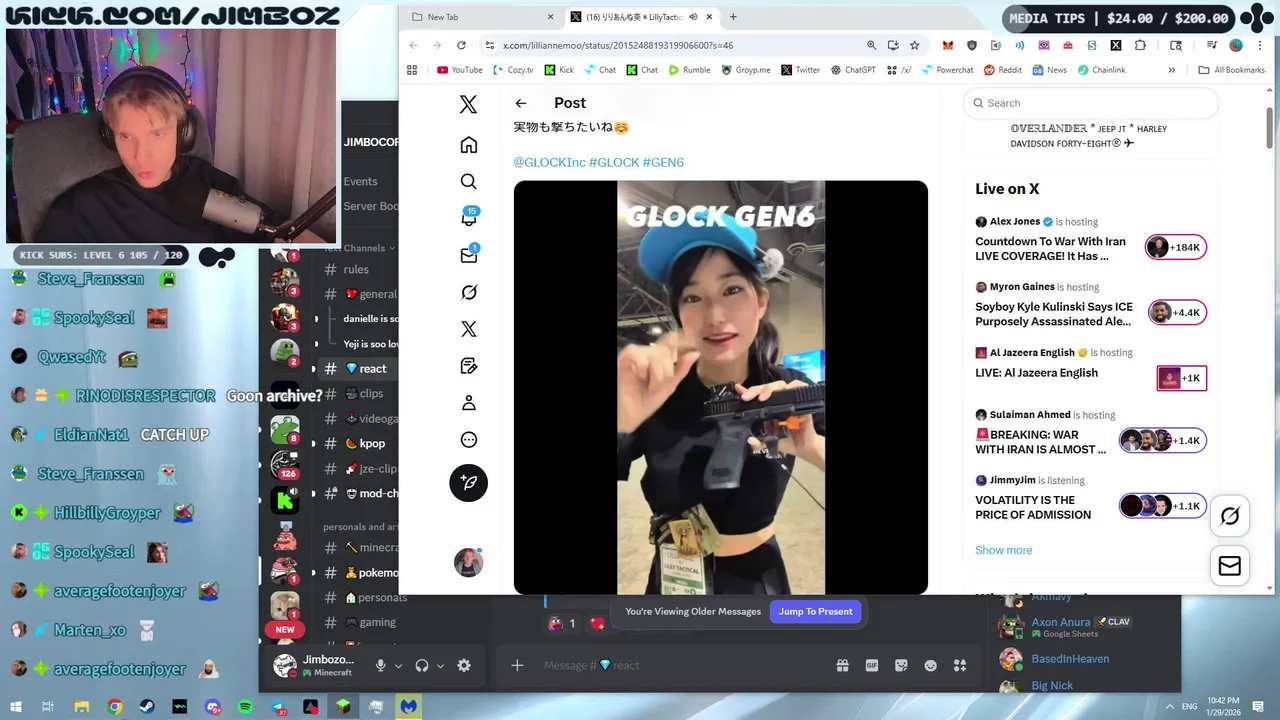This screenshot has height=720, width=1280.
Task: Click Jump To Present button
Action: click(815, 611)
